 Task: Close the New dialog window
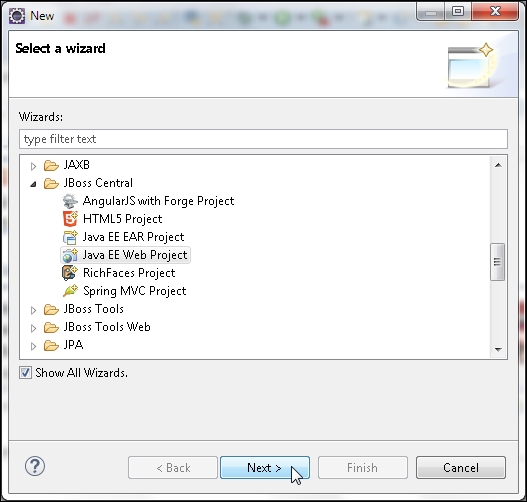click(495, 11)
